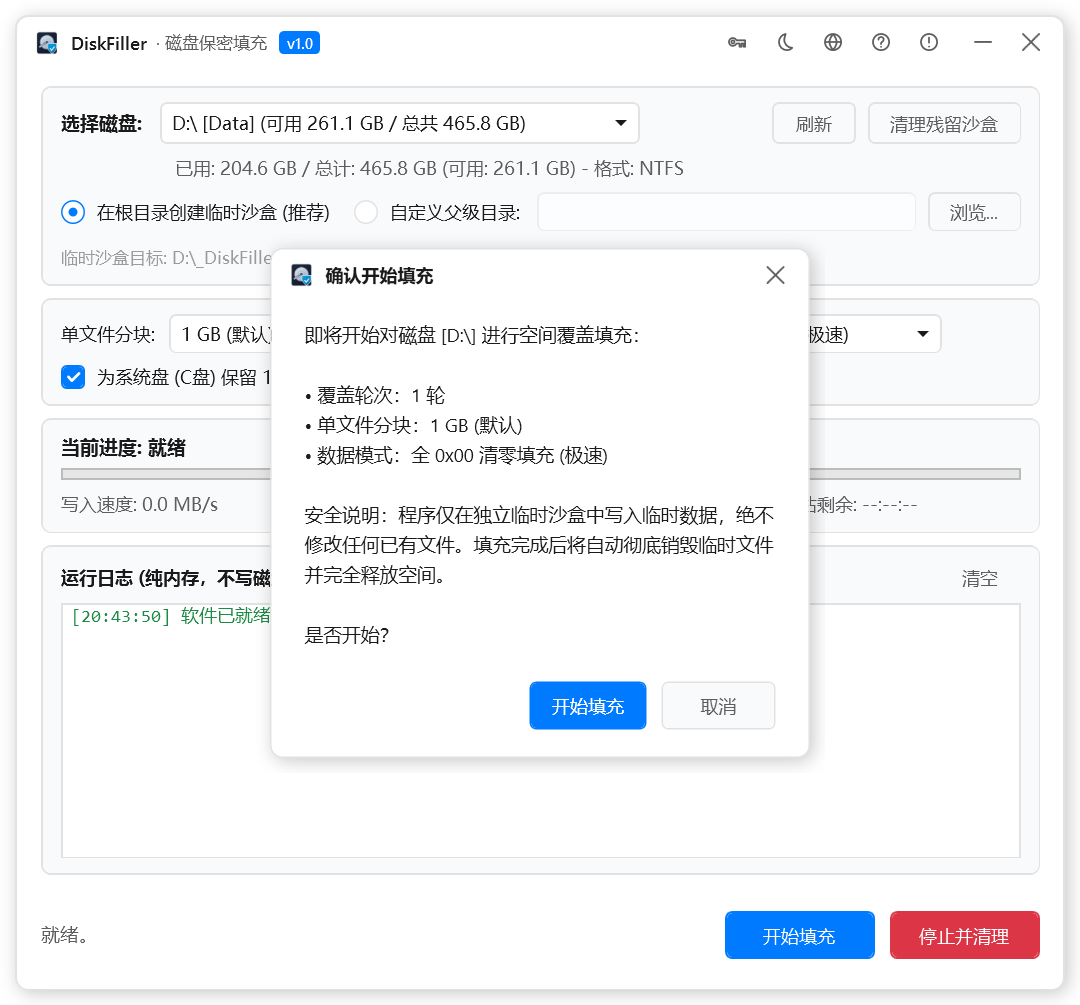Click the v1.0 version badge

point(299,43)
